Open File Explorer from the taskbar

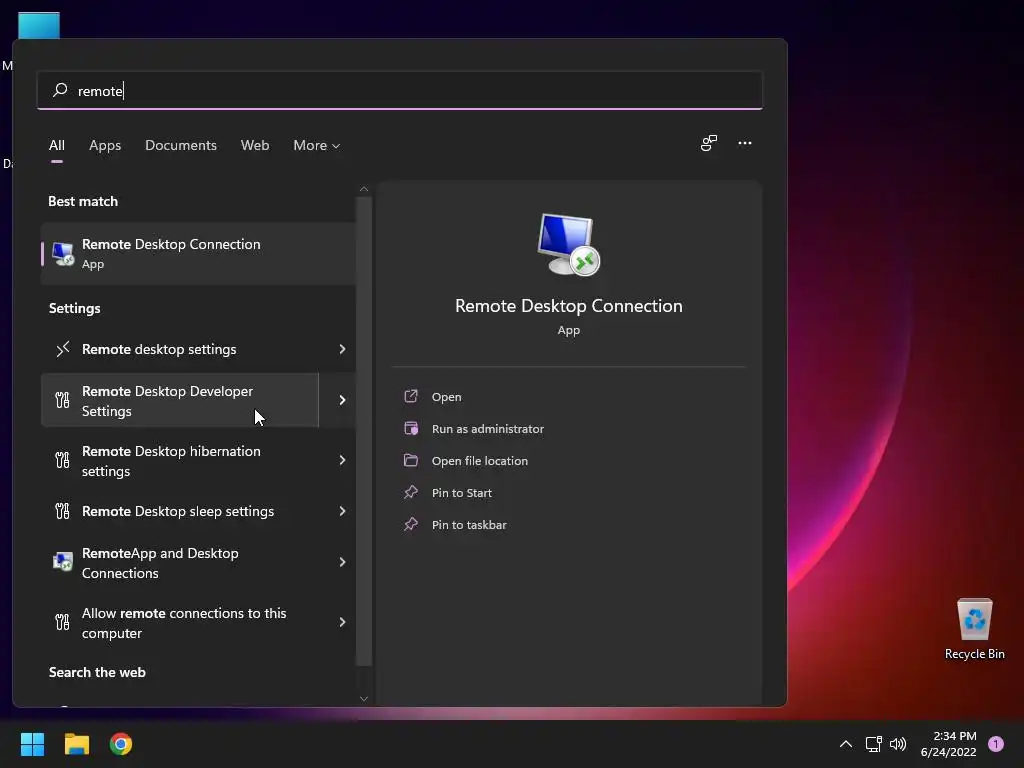76,744
